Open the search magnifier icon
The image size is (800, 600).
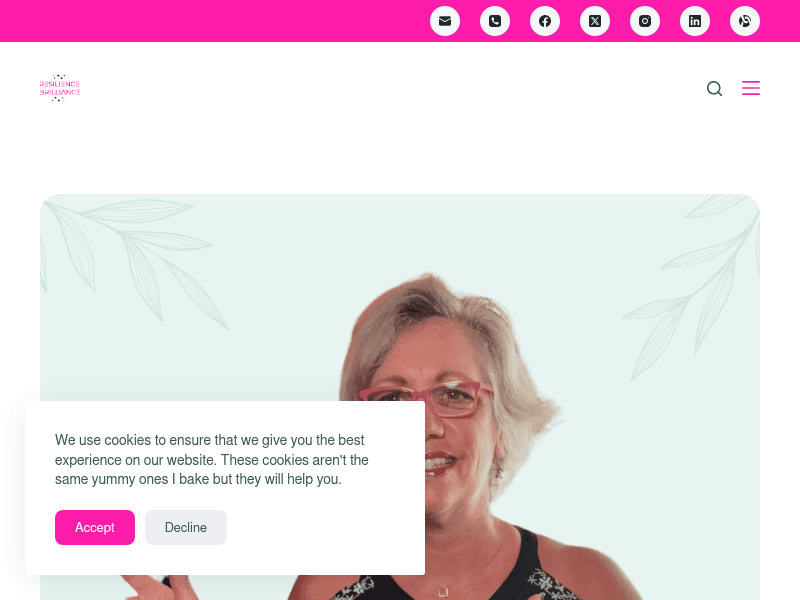click(x=714, y=88)
